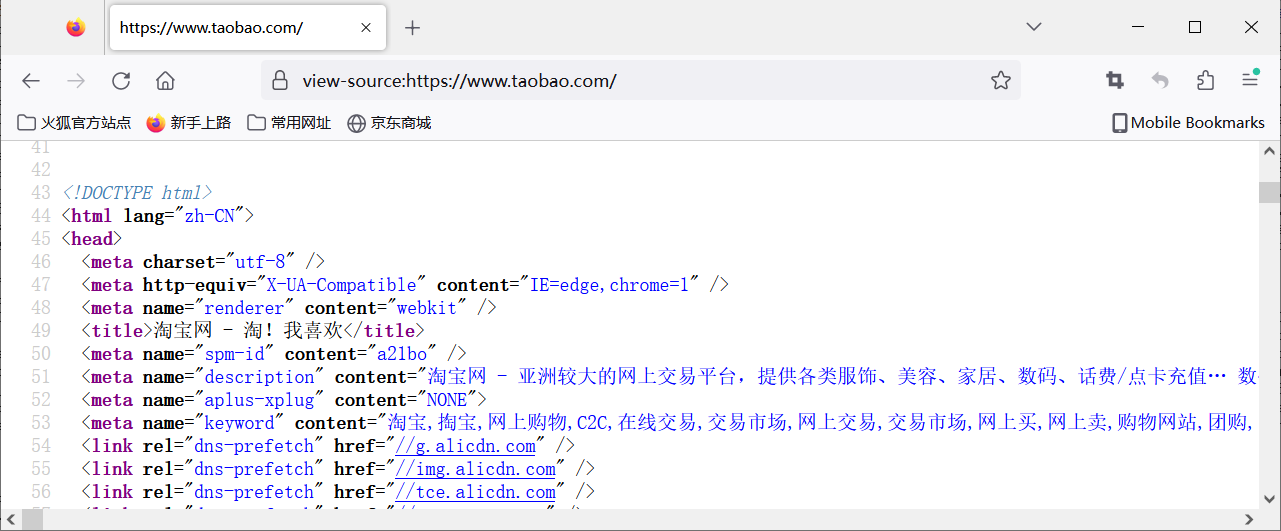
Task: Click the horizontal scroll right arrow
Action: coord(1248,518)
